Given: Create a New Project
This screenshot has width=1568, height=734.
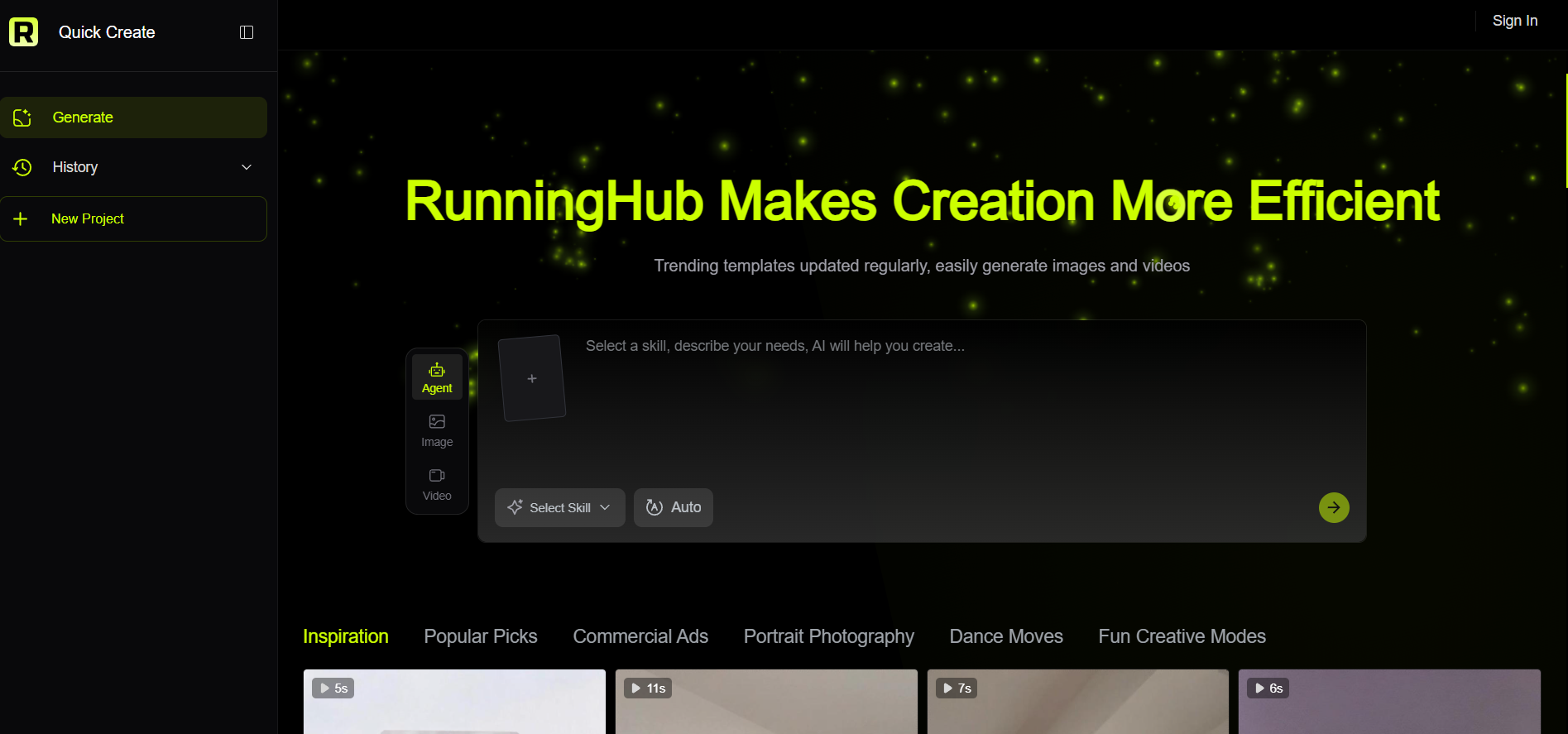Looking at the screenshot, I should [133, 218].
